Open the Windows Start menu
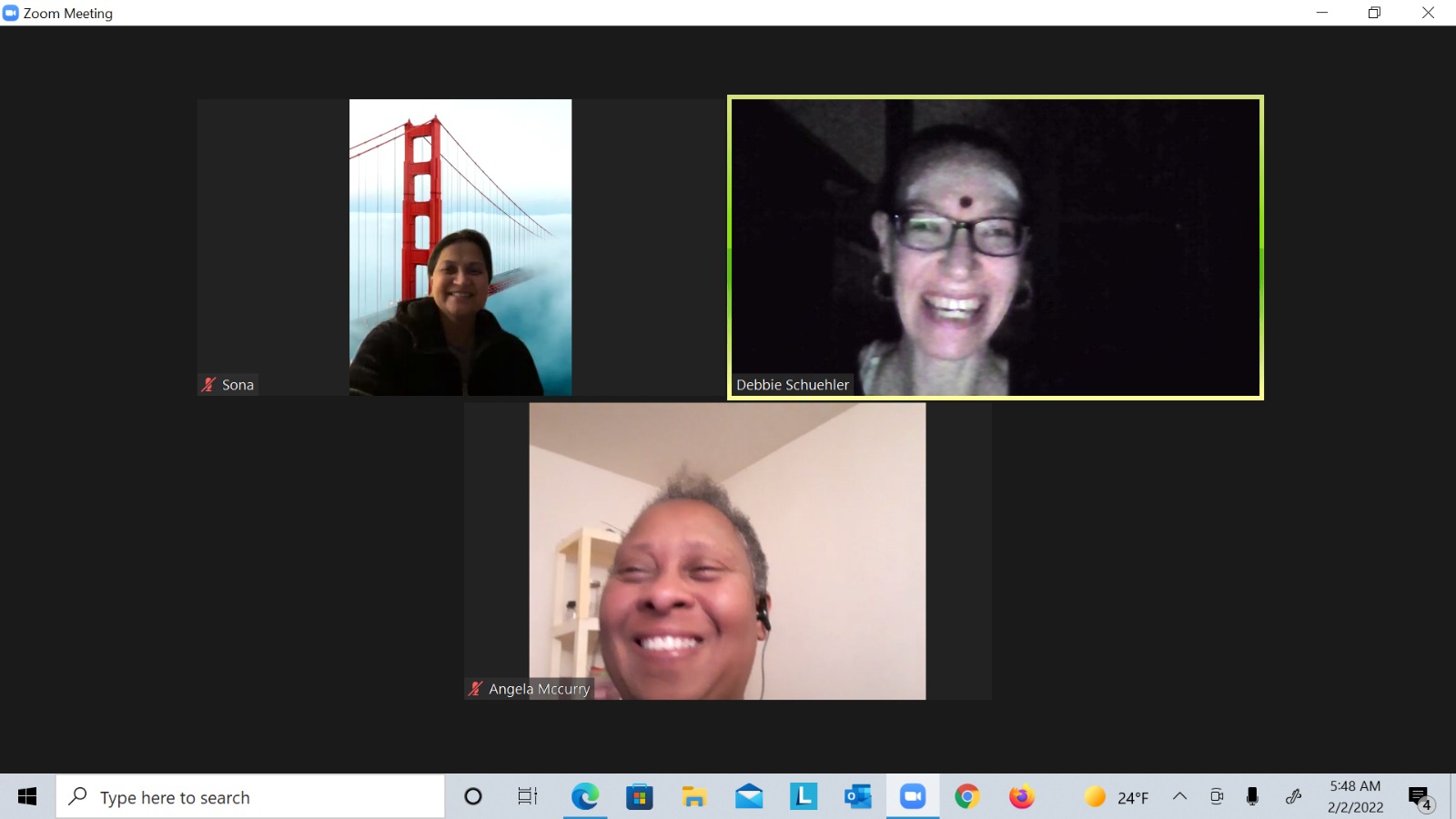 (x=27, y=797)
